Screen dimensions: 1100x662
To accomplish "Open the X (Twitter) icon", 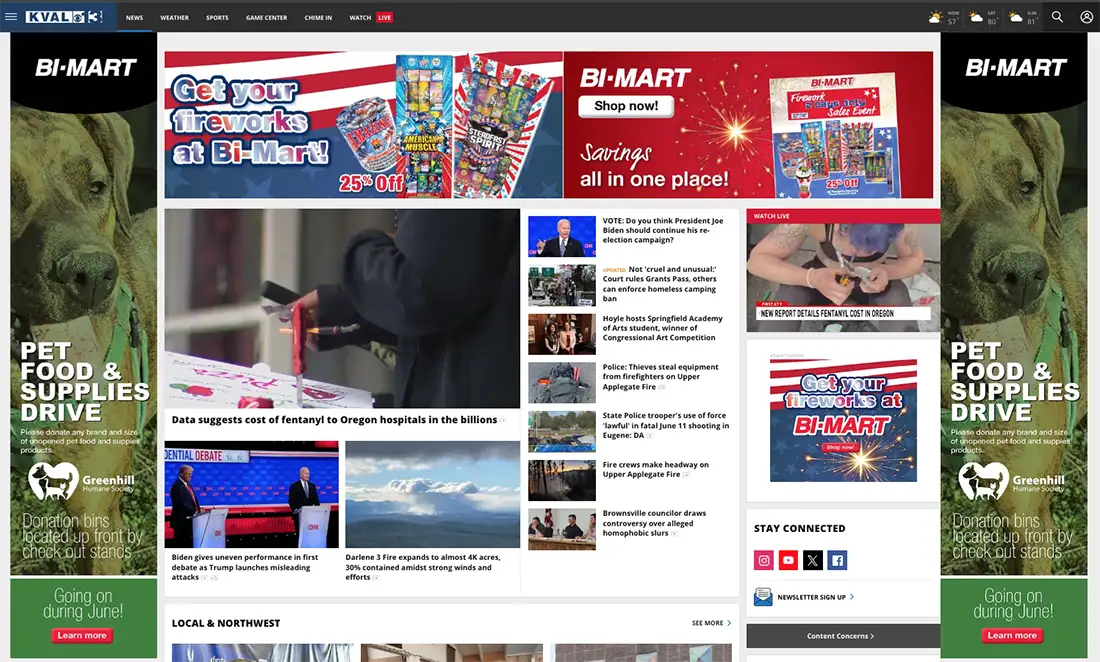I will click(x=812, y=560).
